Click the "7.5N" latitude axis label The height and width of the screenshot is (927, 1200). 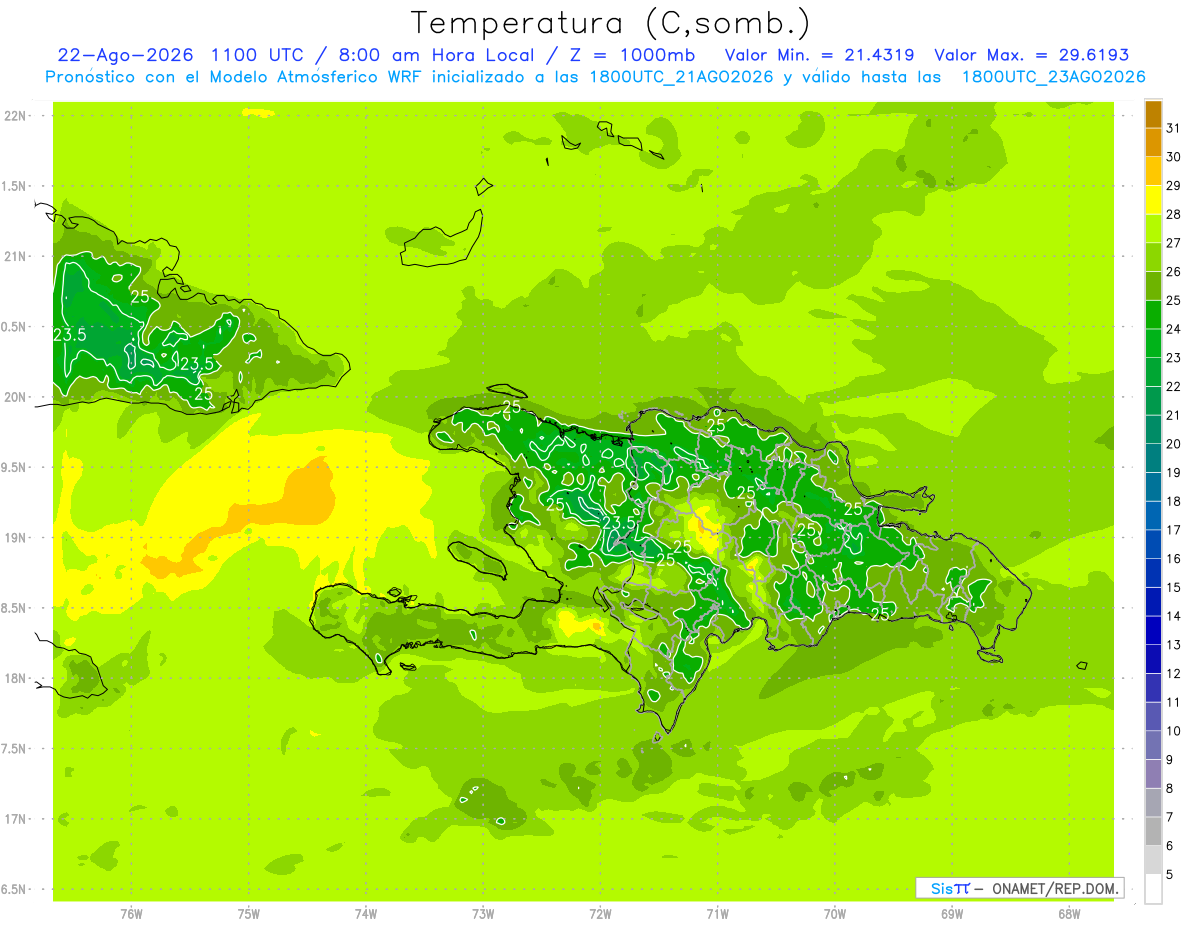click(15, 749)
